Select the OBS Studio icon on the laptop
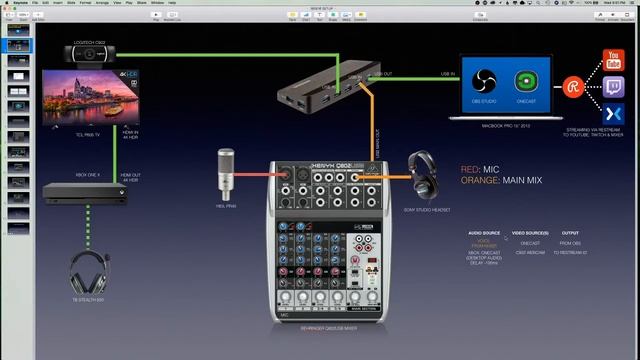The image size is (640, 360). 484,82
